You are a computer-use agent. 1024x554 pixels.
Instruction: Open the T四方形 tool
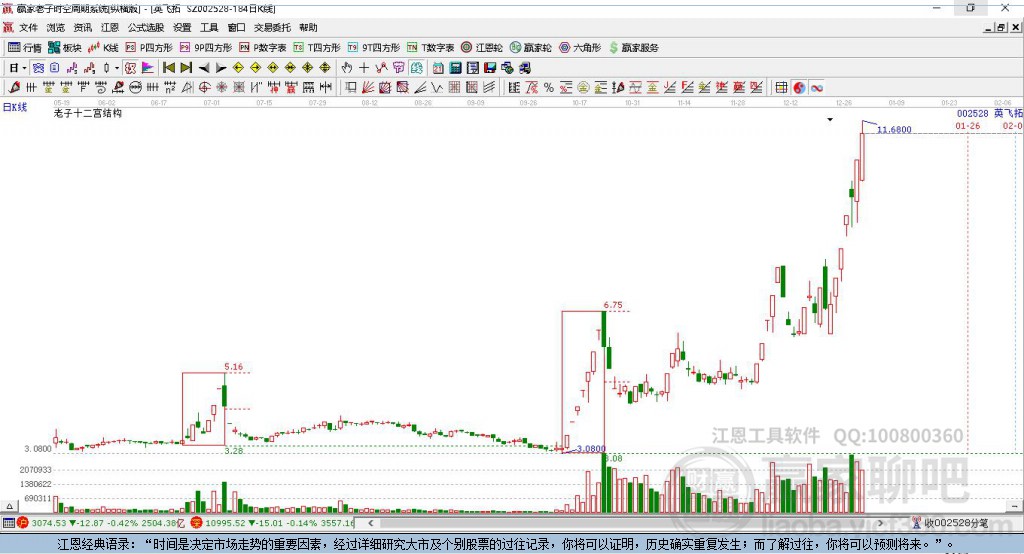(x=317, y=48)
